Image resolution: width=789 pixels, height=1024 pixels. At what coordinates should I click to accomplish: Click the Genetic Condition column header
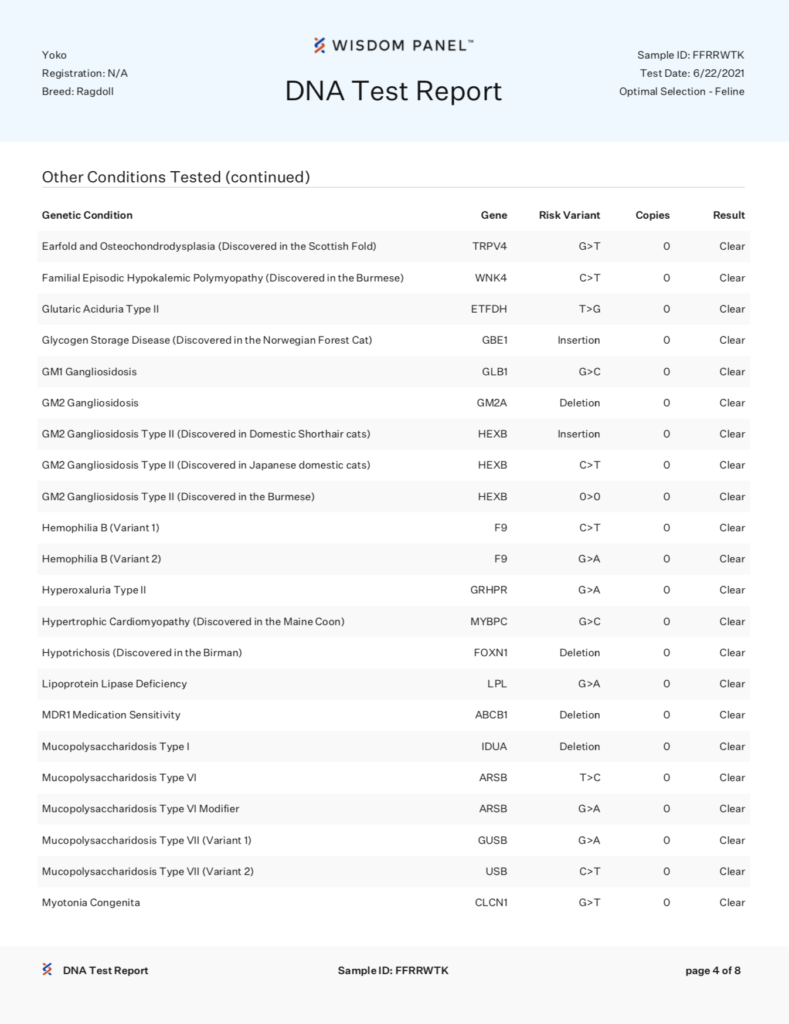pos(87,215)
